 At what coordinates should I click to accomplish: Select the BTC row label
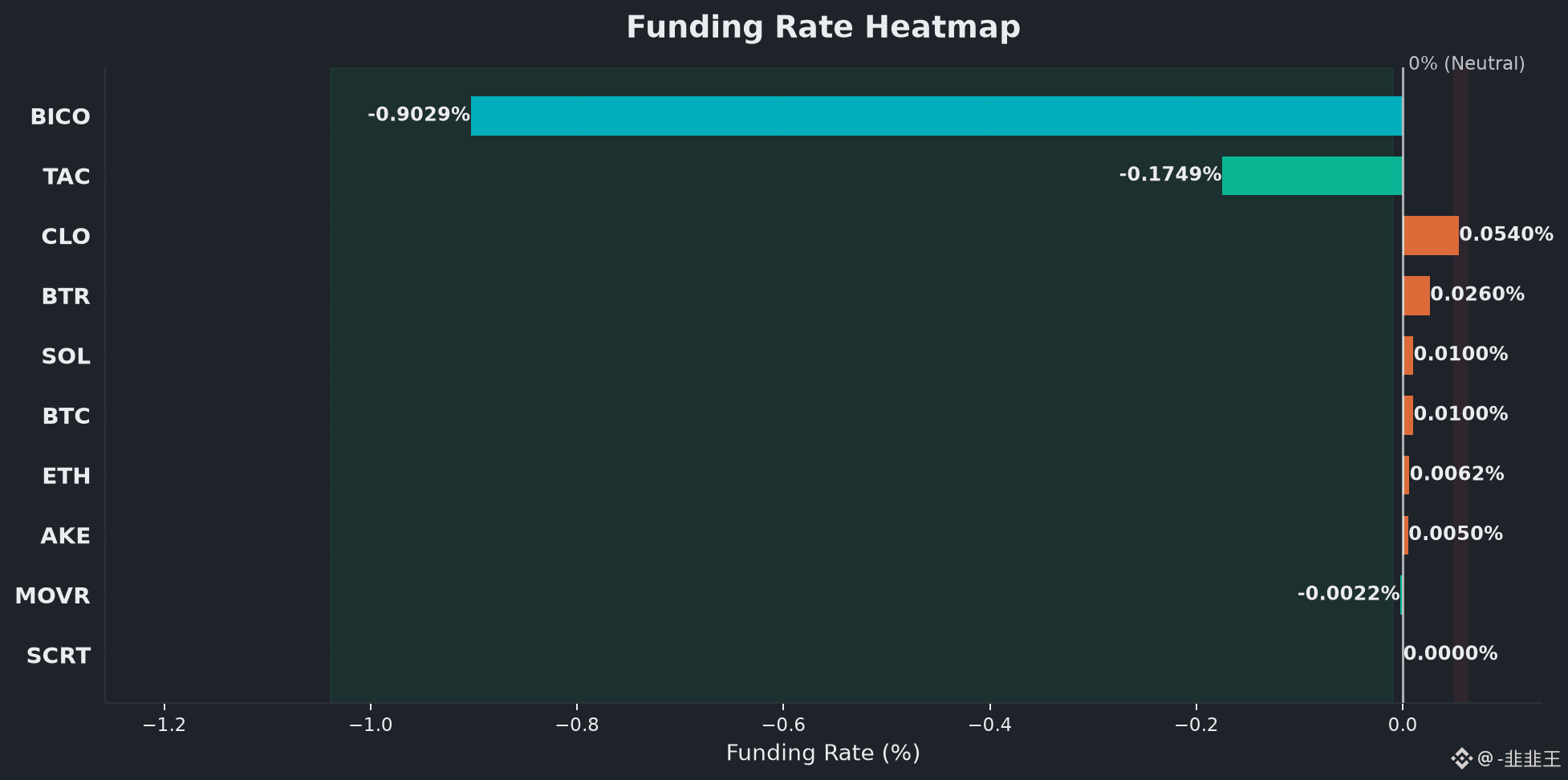pos(67,416)
